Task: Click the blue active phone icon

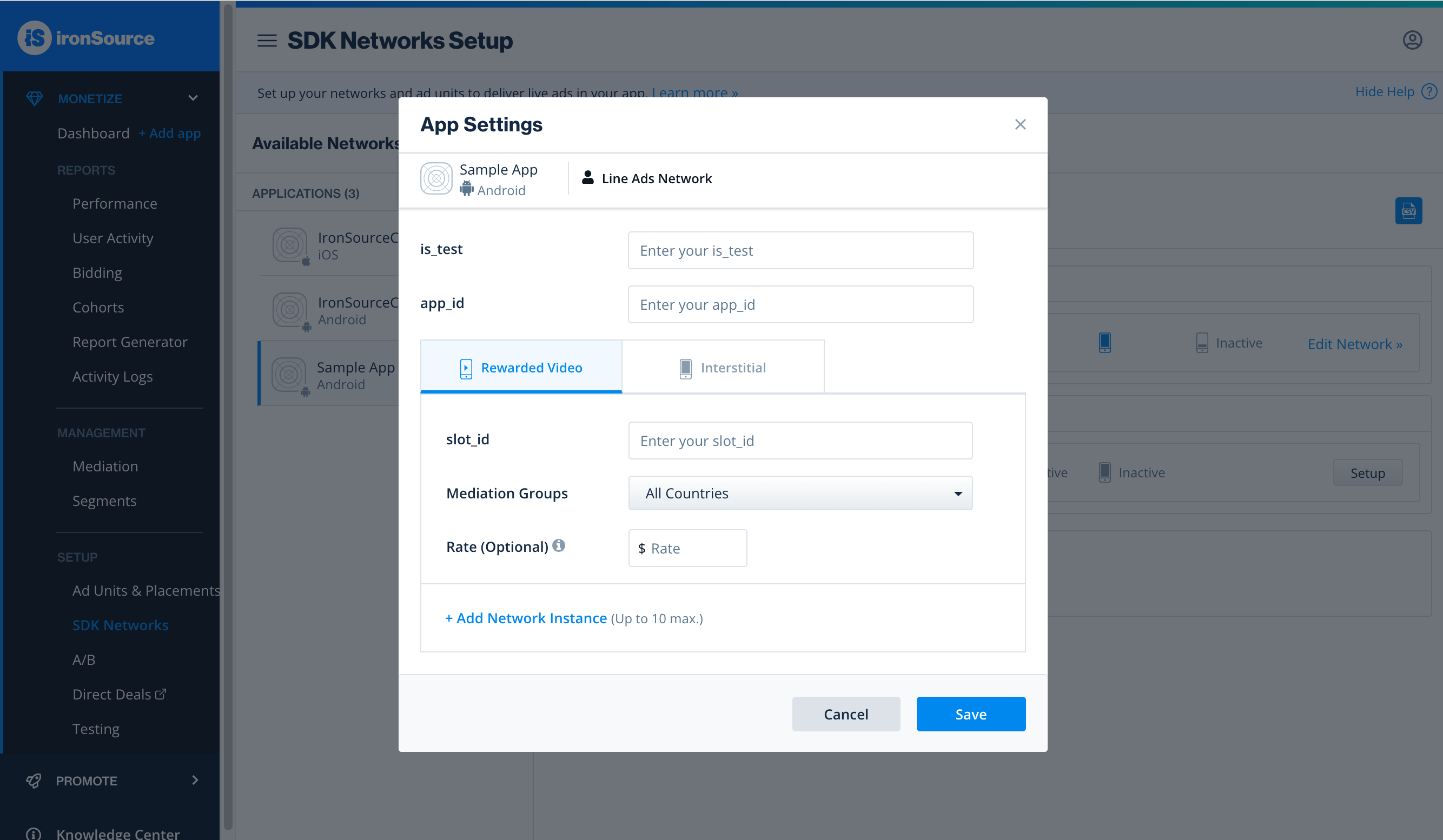Action: click(1104, 343)
